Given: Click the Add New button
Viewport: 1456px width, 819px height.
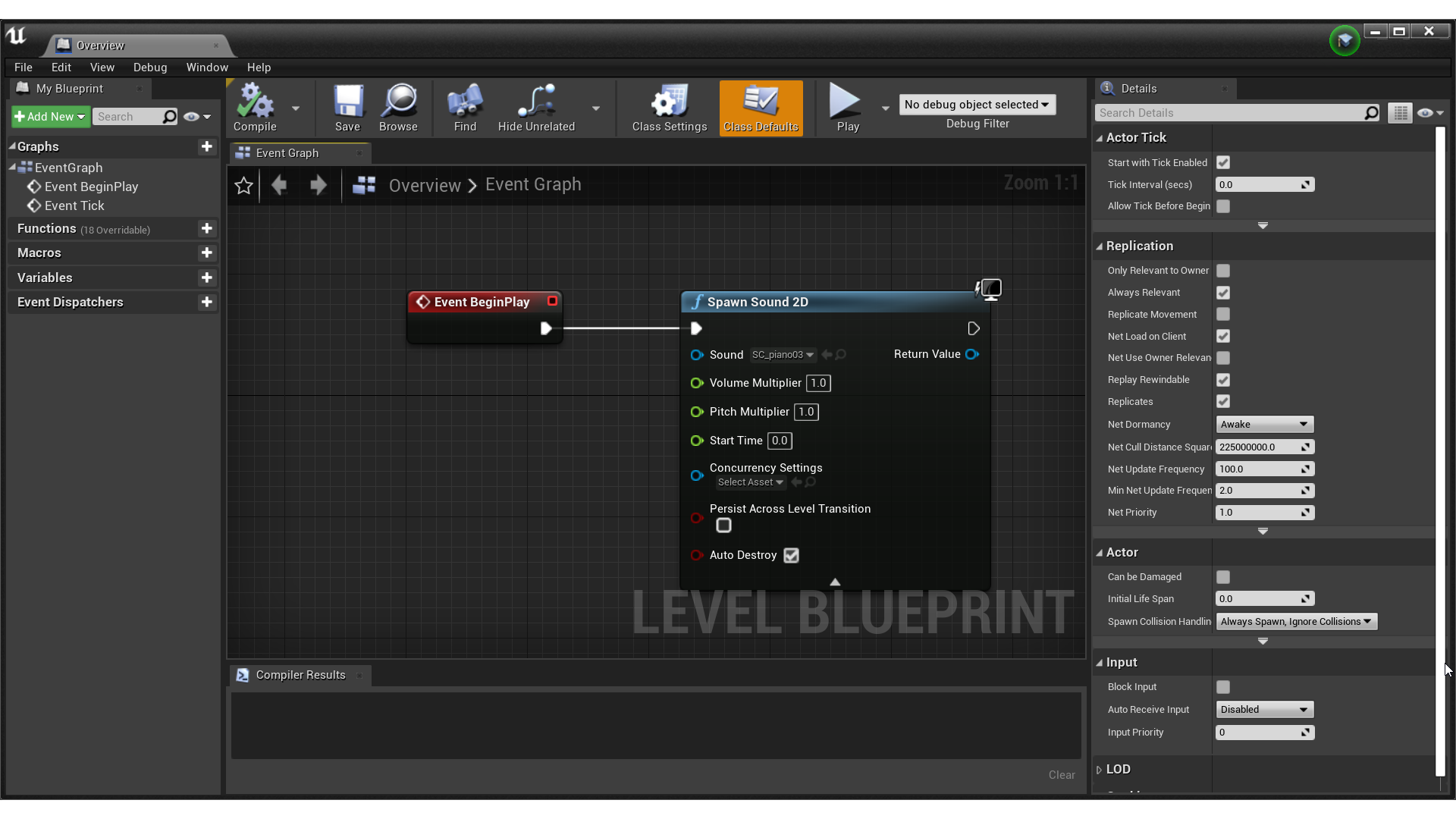Looking at the screenshot, I should pos(50,117).
